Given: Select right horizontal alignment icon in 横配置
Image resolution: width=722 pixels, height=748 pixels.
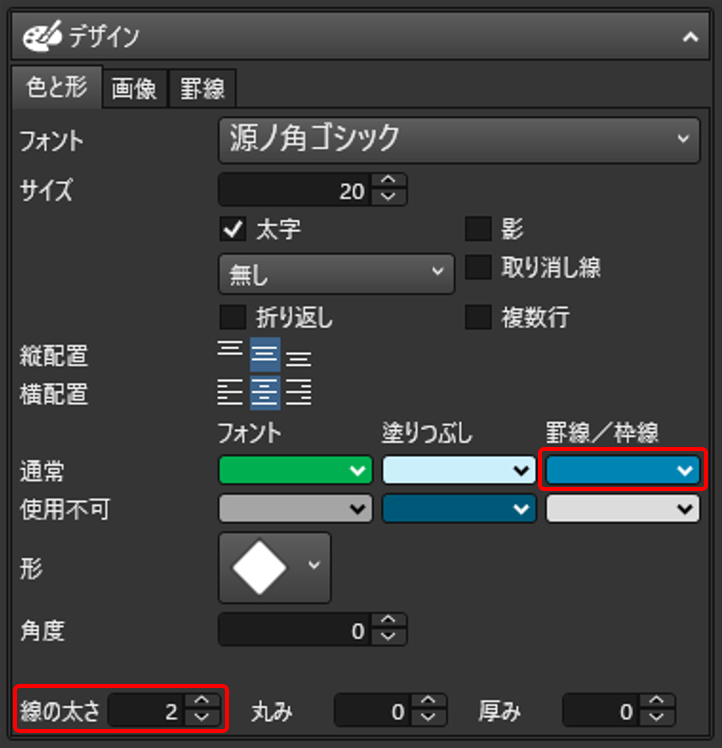Looking at the screenshot, I should point(299,393).
